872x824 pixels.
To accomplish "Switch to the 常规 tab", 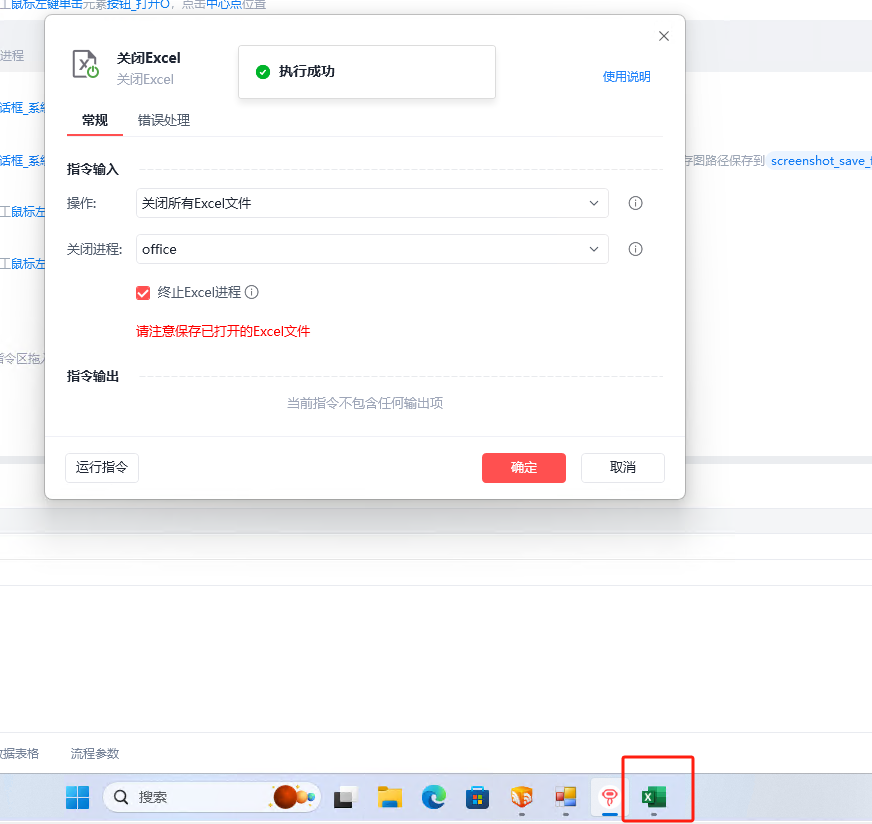I will click(x=95, y=120).
